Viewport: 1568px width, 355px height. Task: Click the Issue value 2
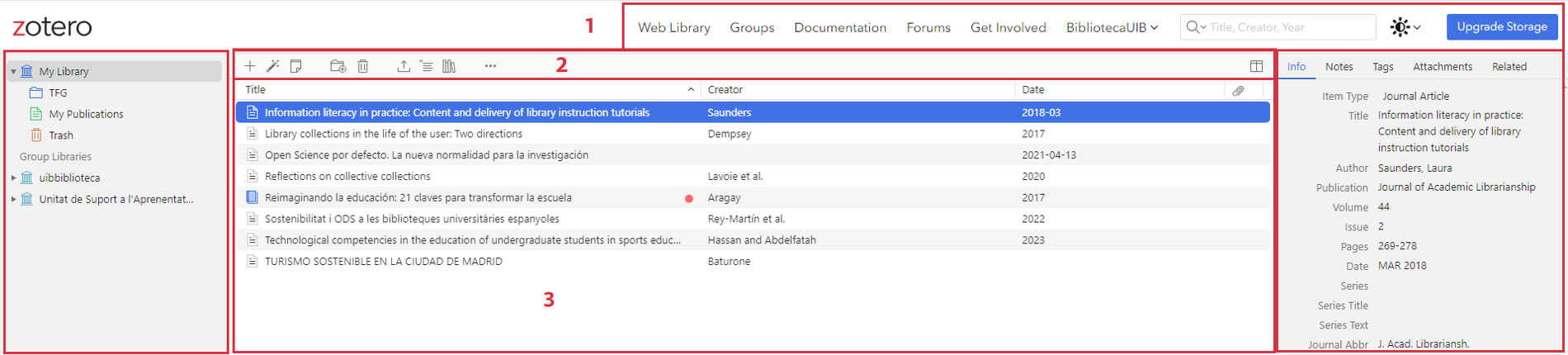[x=1381, y=226]
